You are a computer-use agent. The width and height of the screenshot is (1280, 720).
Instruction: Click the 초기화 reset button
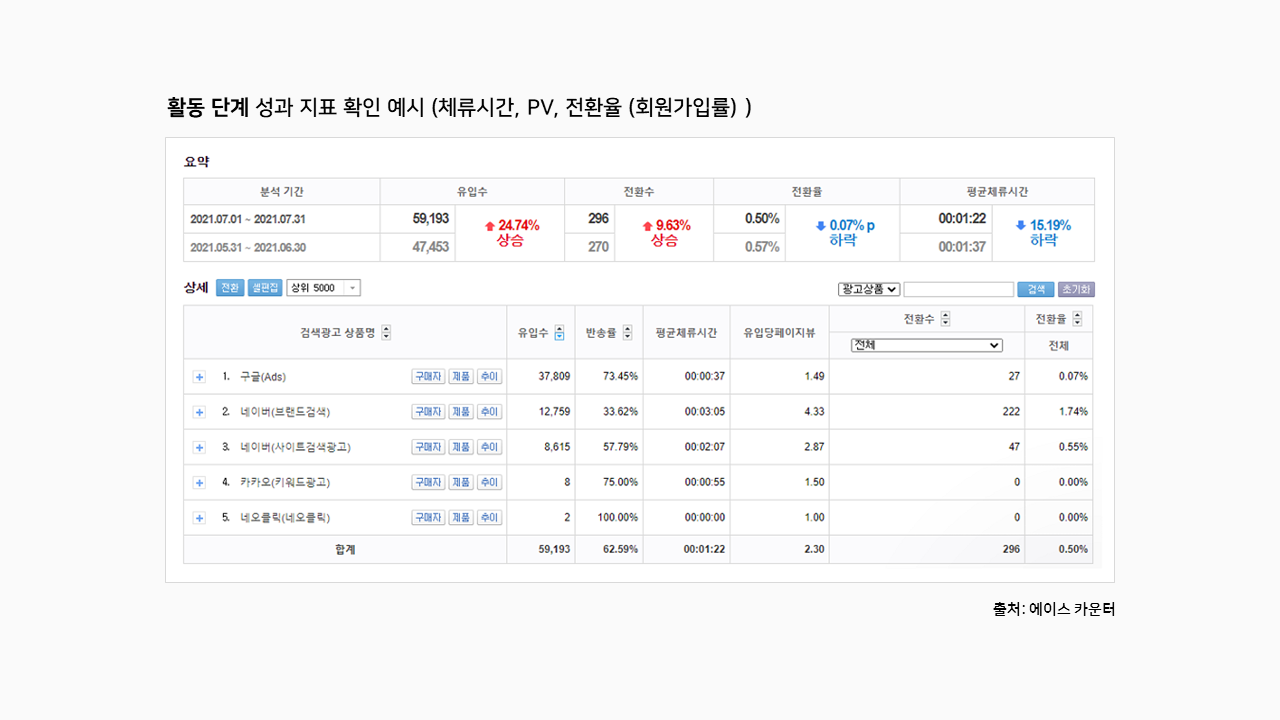click(1076, 289)
